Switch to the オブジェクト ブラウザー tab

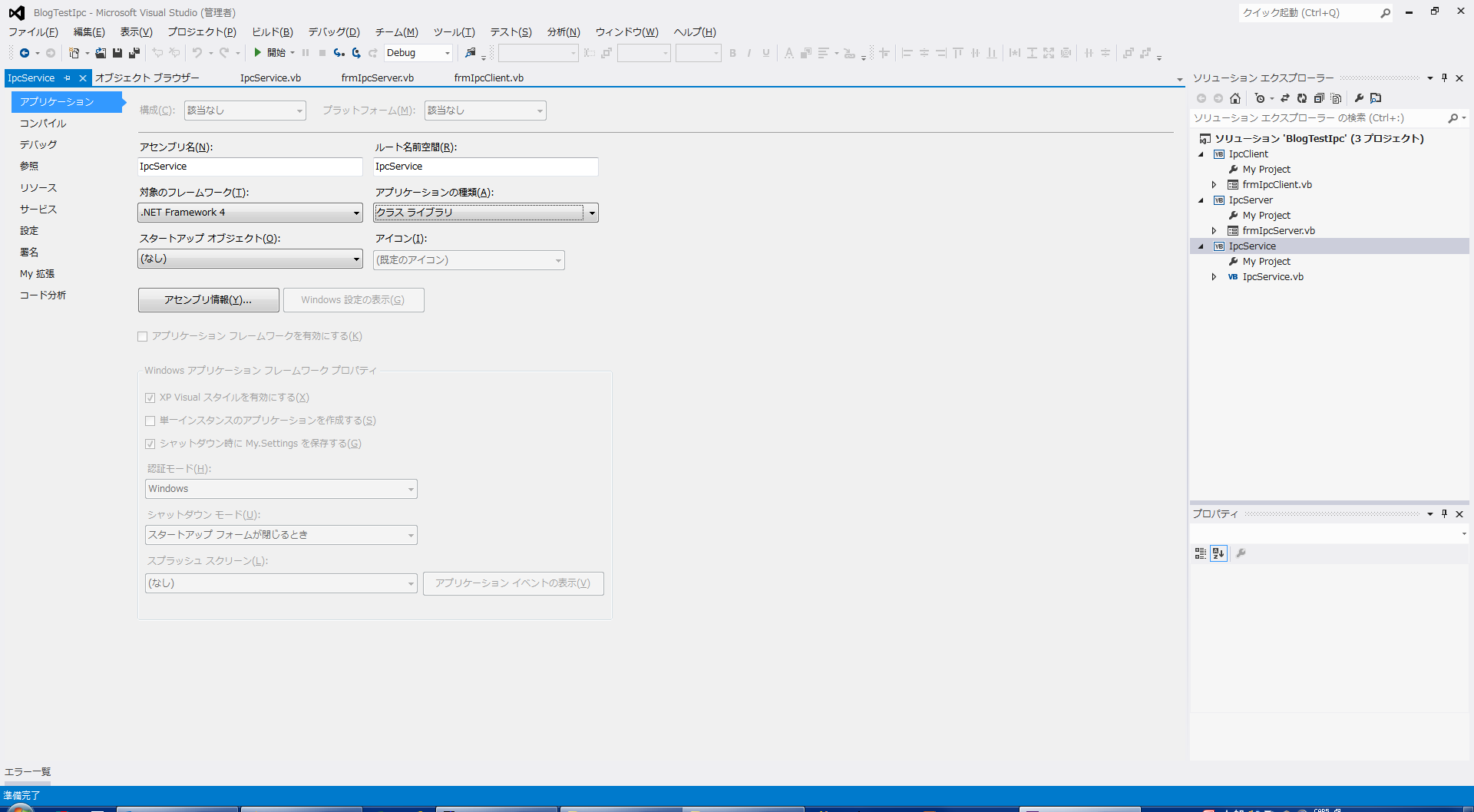(x=147, y=78)
